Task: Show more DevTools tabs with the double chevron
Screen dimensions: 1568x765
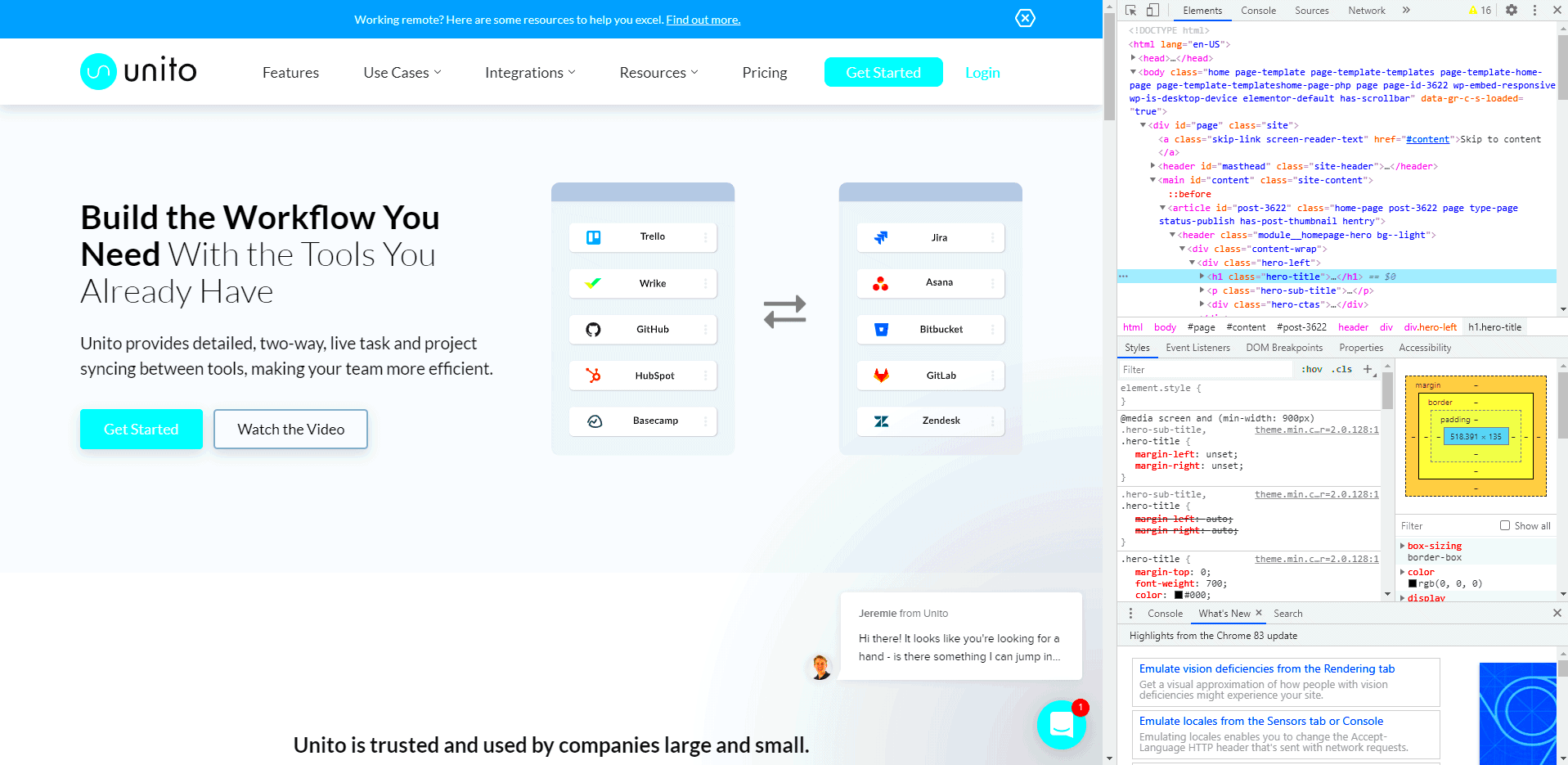Action: pyautogui.click(x=1406, y=10)
